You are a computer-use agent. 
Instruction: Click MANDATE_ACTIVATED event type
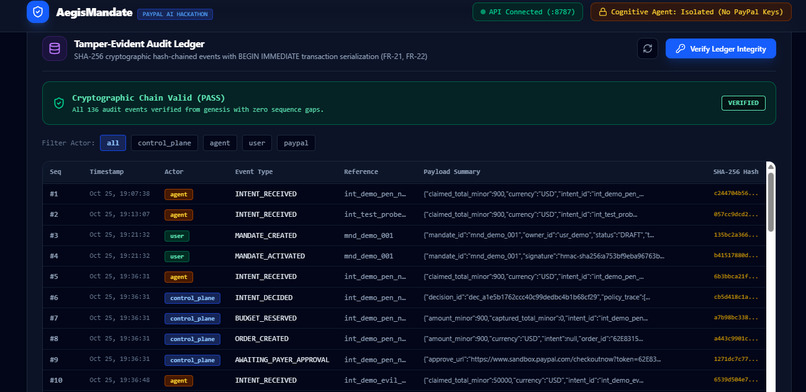270,256
